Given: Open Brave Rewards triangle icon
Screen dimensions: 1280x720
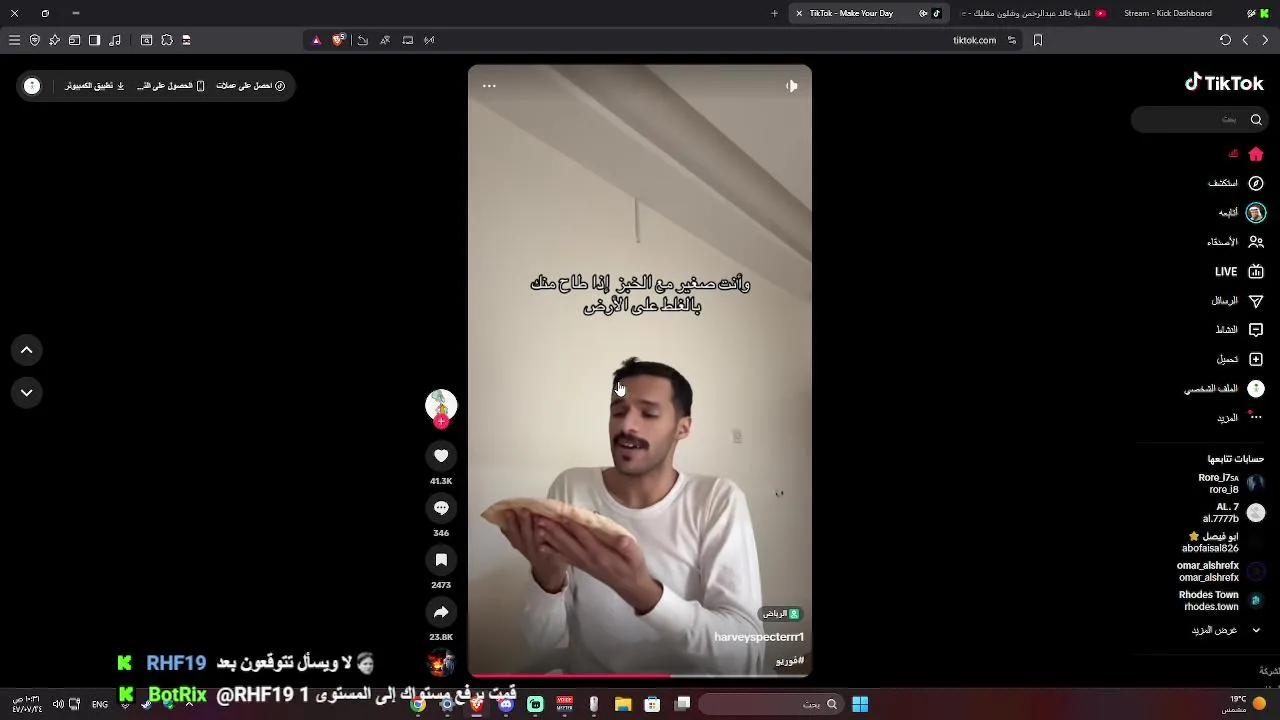Looking at the screenshot, I should pos(317,40).
